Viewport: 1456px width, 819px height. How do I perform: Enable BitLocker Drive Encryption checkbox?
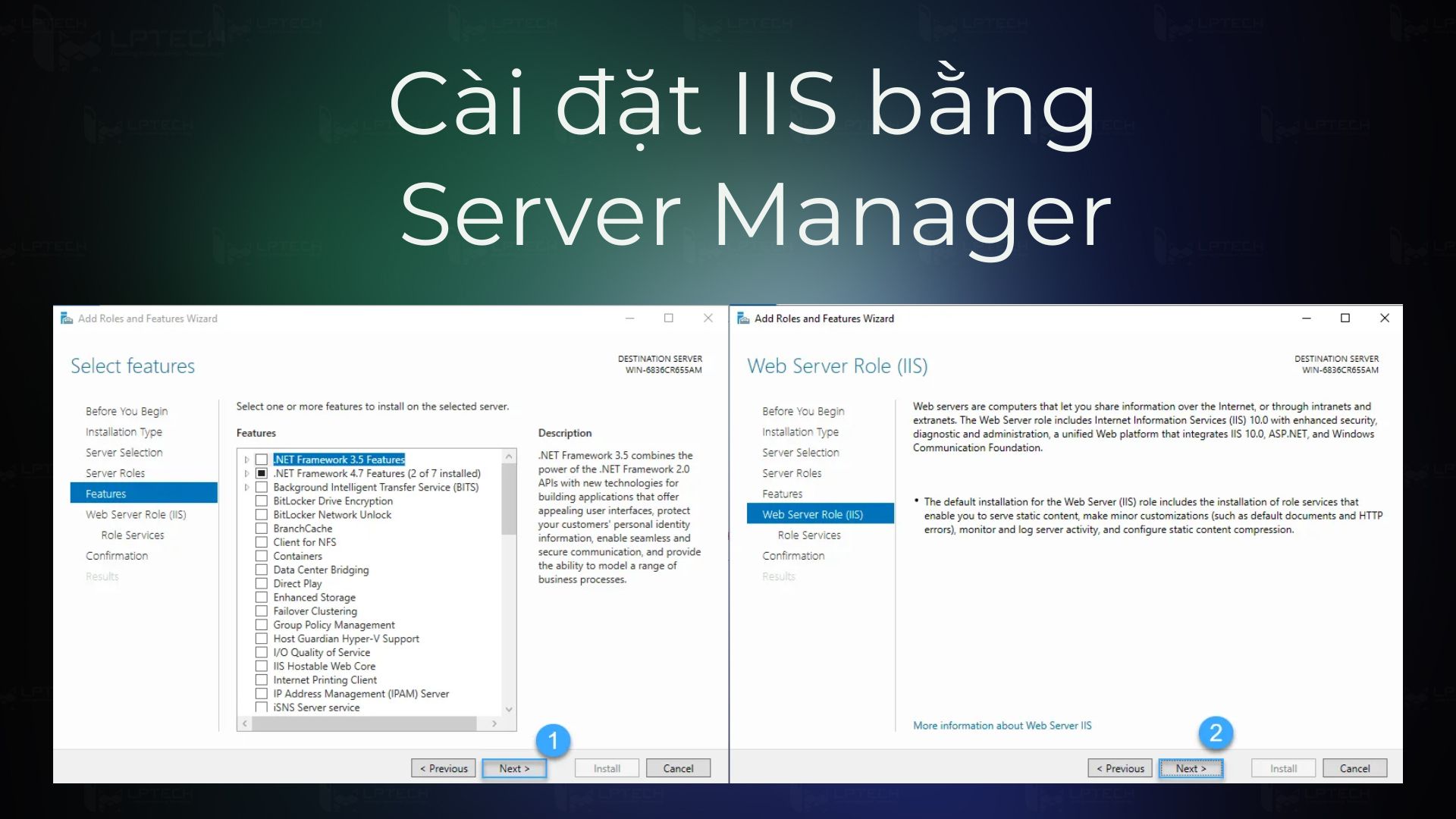click(262, 500)
